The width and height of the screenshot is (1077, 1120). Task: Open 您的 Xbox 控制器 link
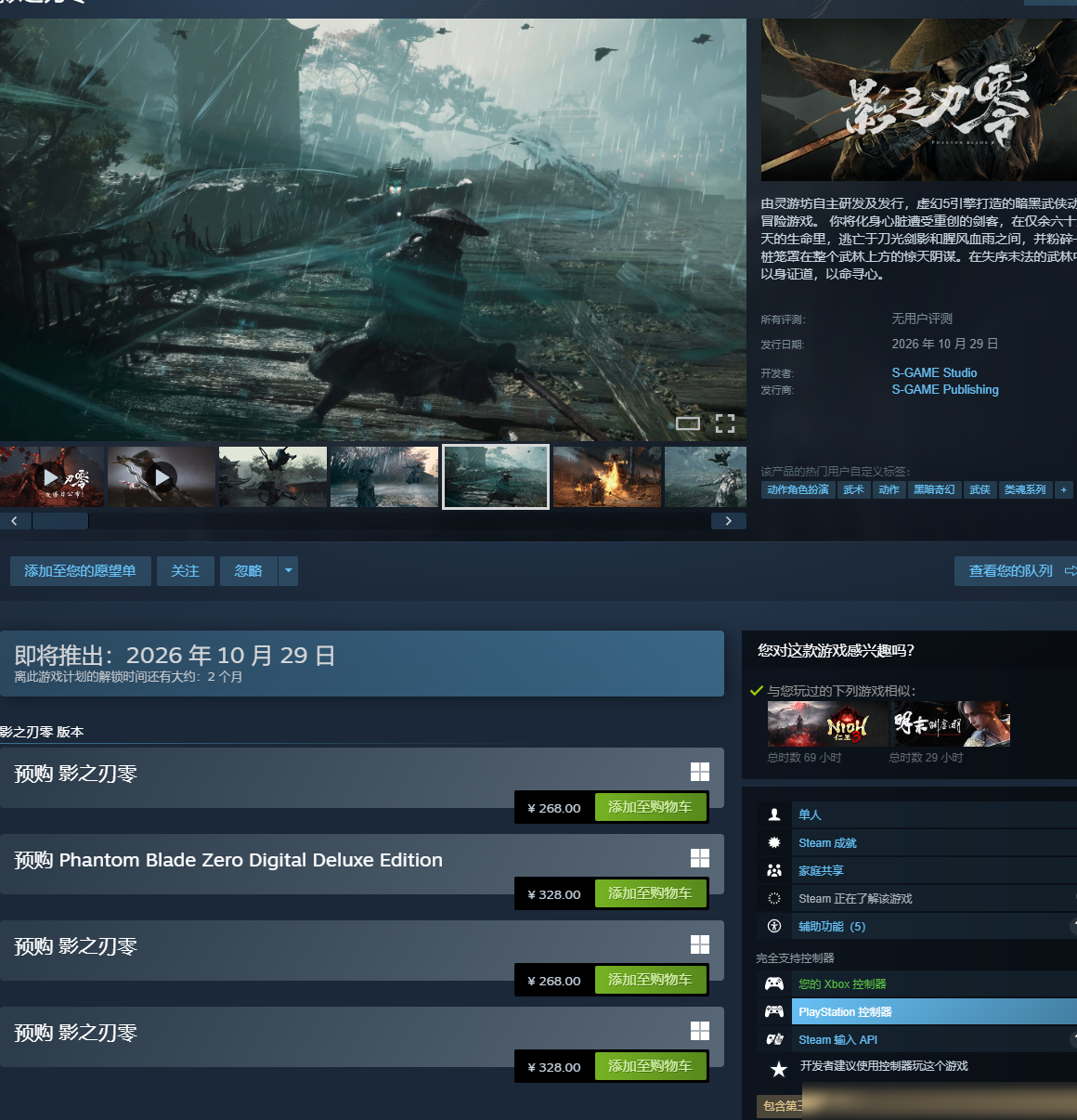point(842,984)
